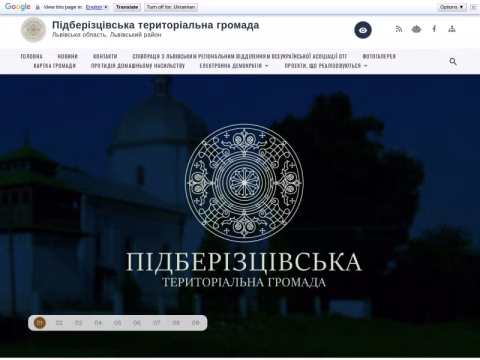Select slide 05 in slider pagination
This screenshot has height=360, width=480.
coord(117,323)
